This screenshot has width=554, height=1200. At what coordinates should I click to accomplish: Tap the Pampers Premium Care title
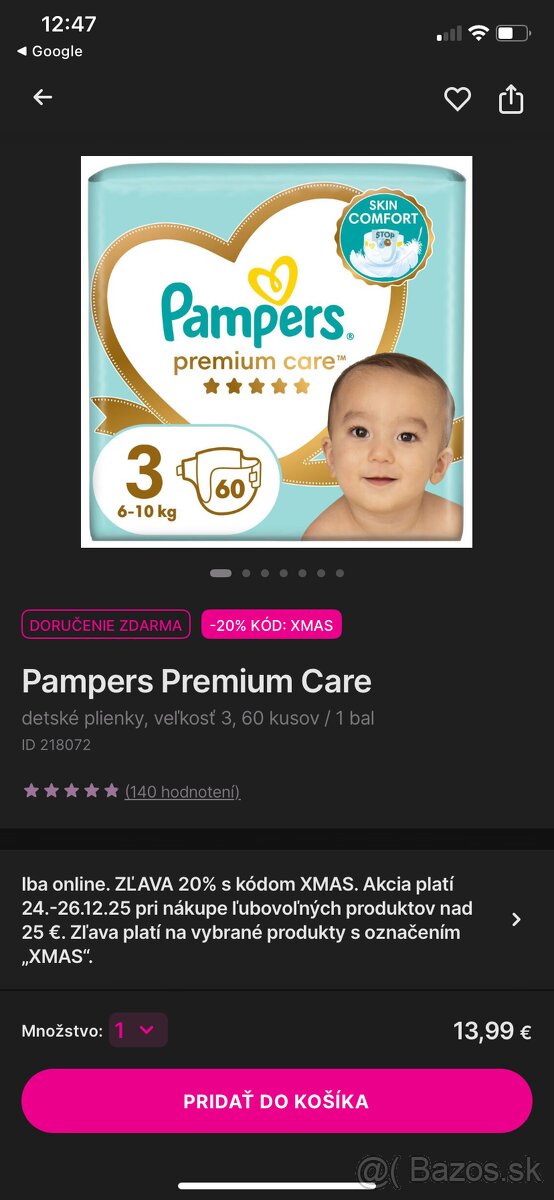(197, 681)
